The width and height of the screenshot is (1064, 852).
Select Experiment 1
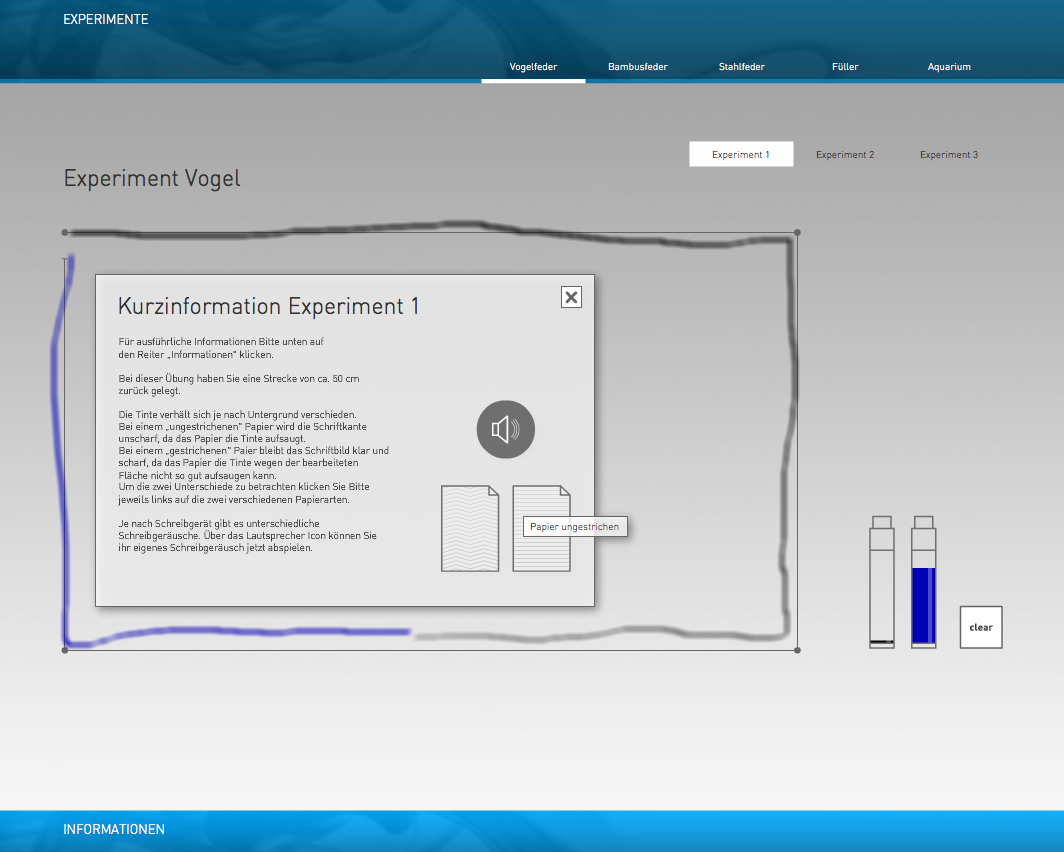click(741, 155)
